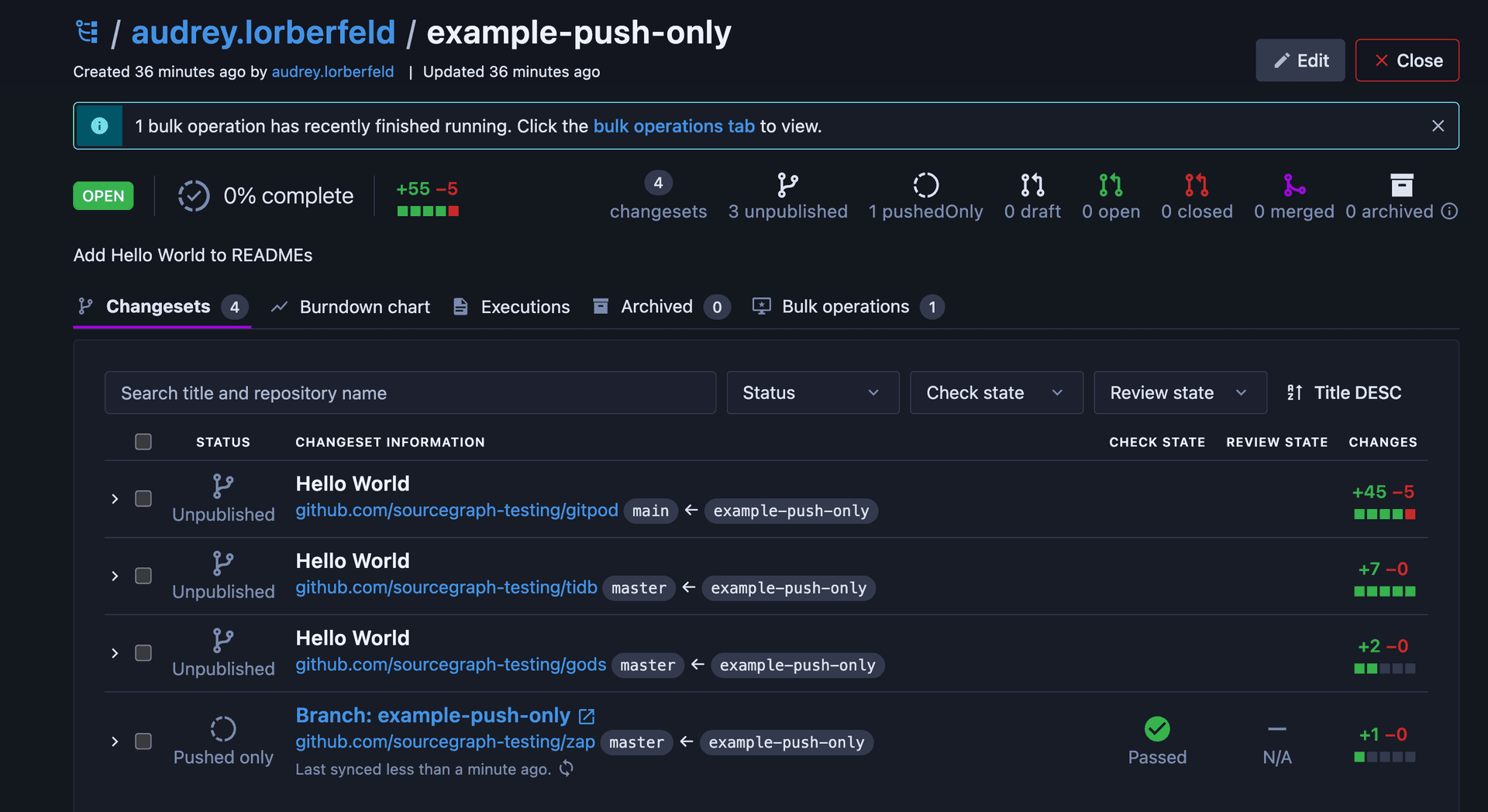
Task: Click the document icon in Executions tab
Action: tap(460, 307)
